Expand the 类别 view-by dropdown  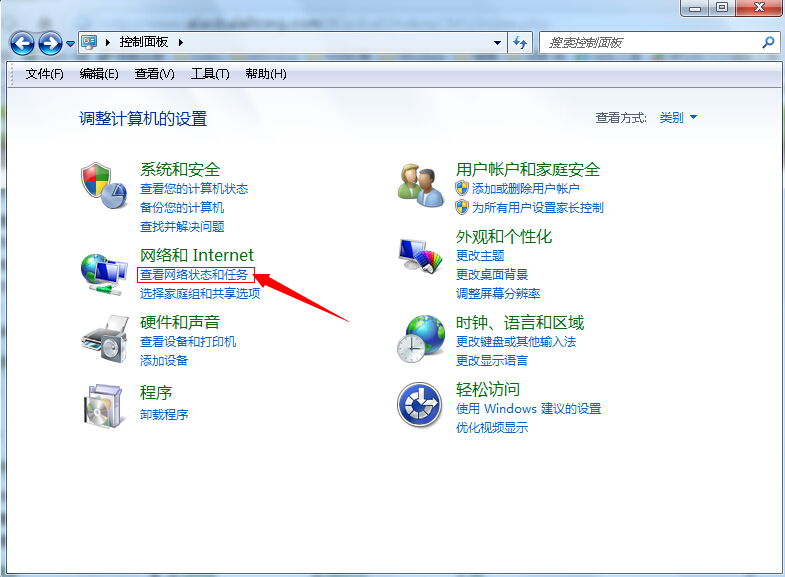point(678,118)
